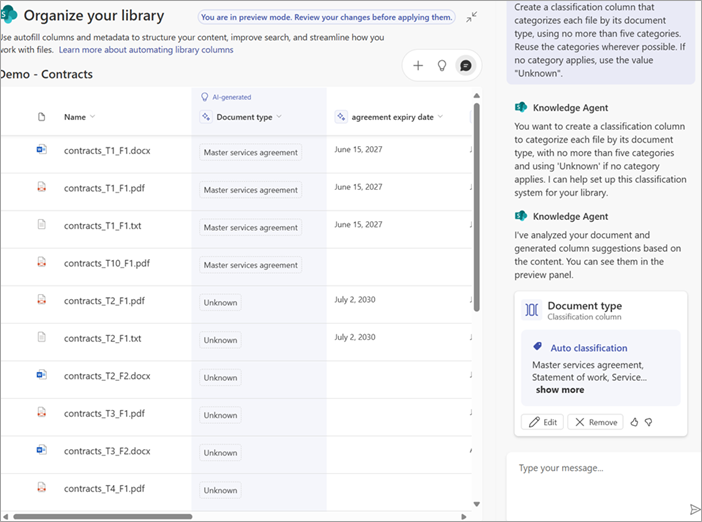
Task: Click the Demo - Contracts library title
Action: [x=46, y=74]
